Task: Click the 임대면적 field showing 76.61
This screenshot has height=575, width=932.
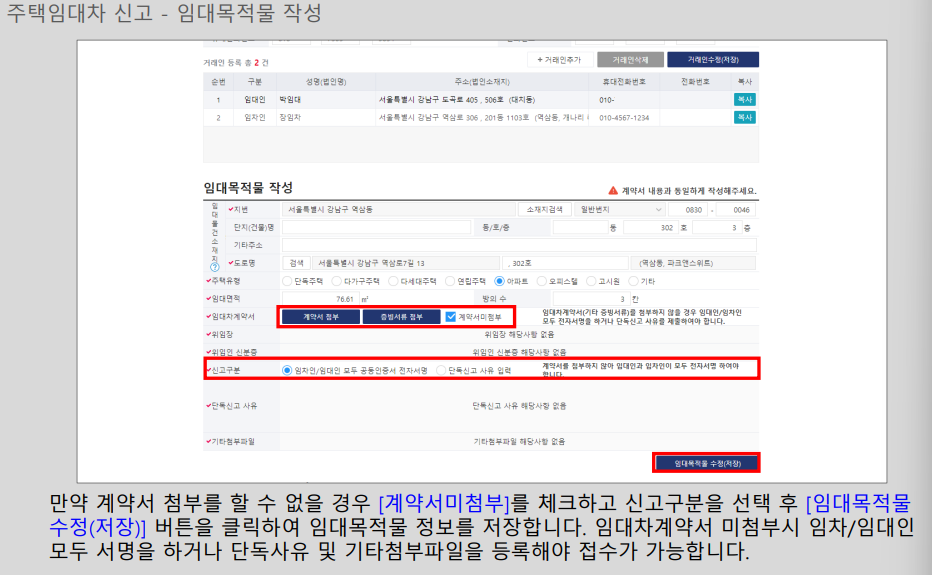Action: (x=320, y=299)
